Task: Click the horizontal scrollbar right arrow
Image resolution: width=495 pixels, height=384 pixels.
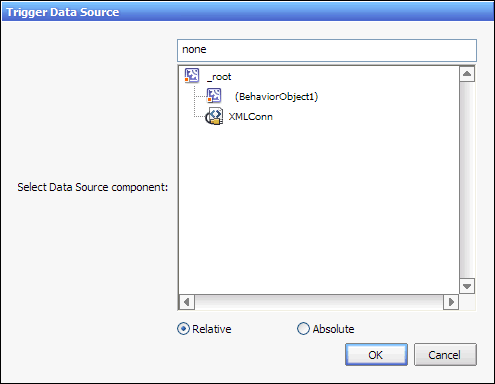Action: tap(451, 302)
